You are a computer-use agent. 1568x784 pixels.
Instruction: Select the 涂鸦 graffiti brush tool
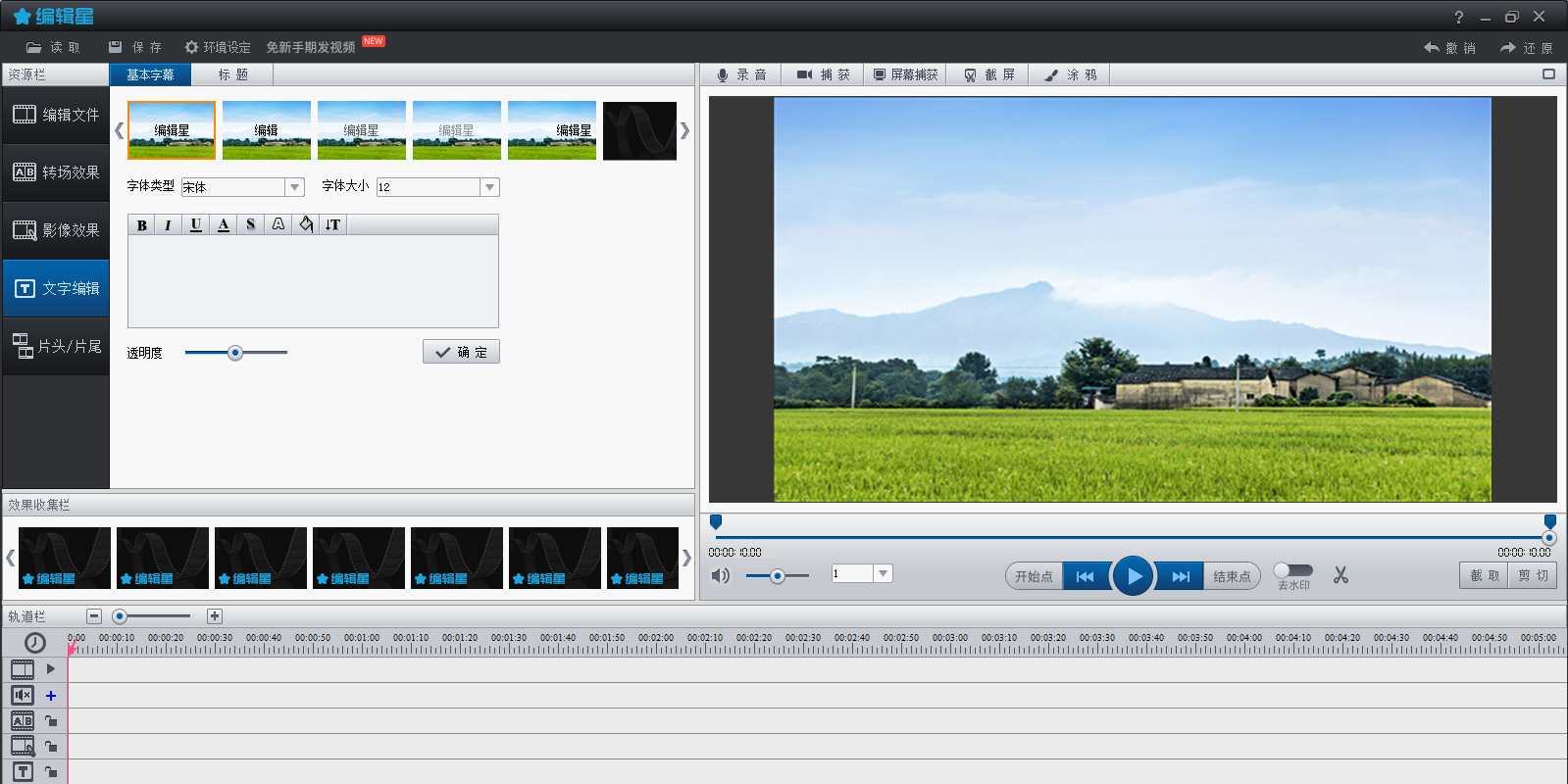click(1070, 74)
